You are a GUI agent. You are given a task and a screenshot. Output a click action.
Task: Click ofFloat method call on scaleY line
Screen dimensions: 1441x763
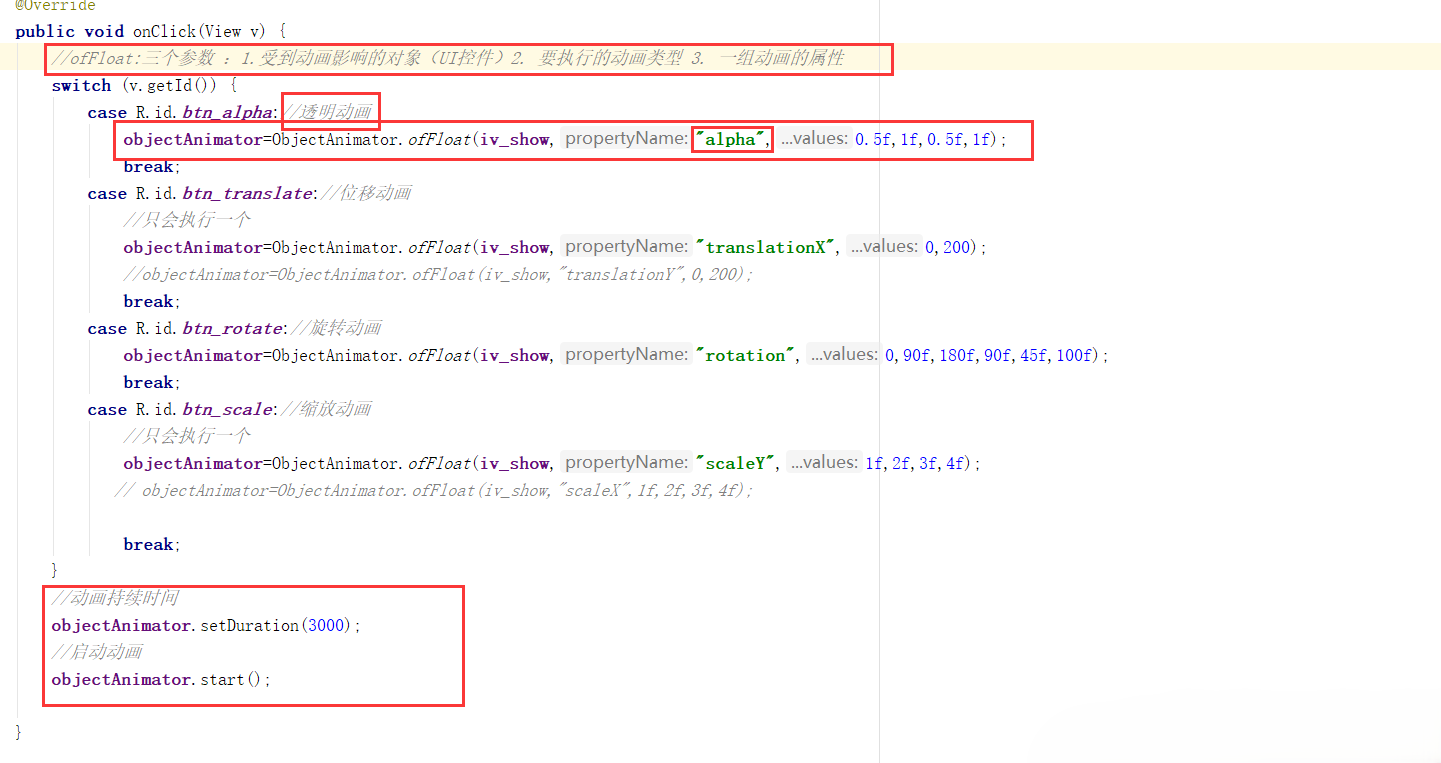coord(439,463)
